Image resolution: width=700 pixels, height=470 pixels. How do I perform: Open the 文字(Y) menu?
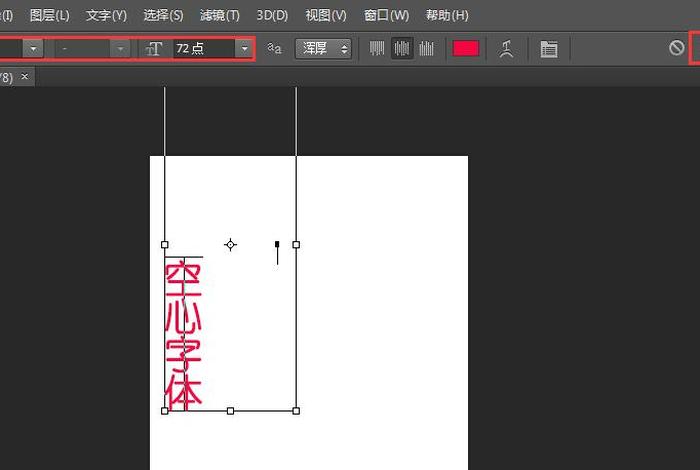pyautogui.click(x=106, y=16)
